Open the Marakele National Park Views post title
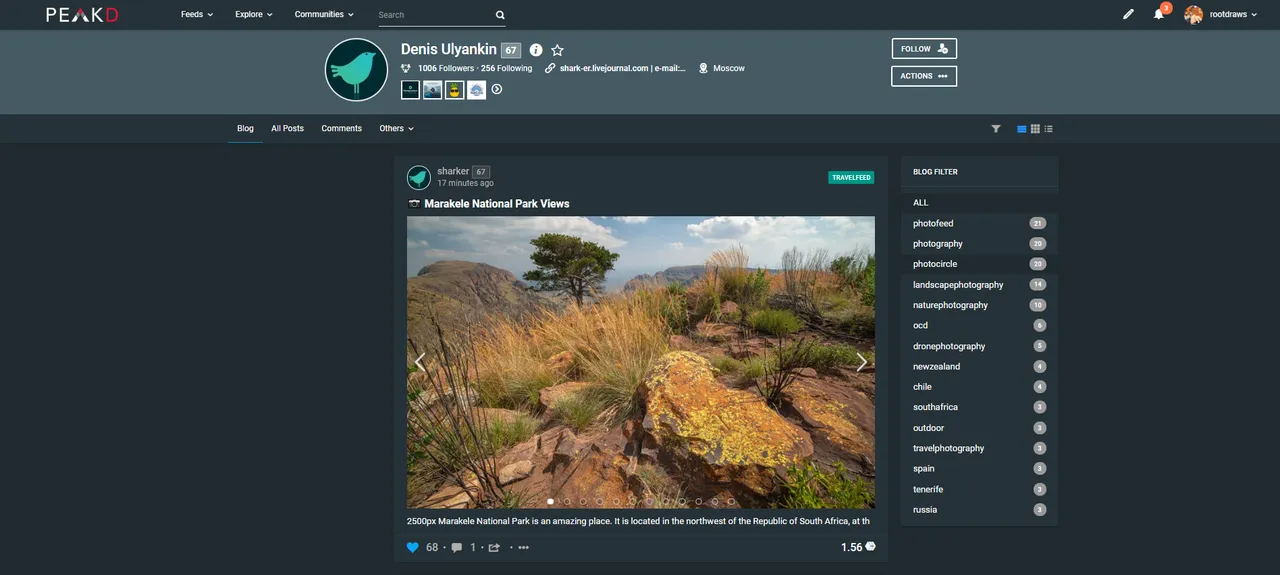 pyautogui.click(x=497, y=204)
